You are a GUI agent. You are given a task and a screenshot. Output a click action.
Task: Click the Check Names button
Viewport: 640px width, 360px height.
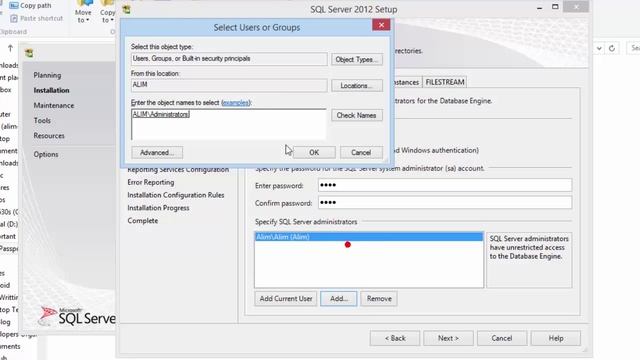click(357, 116)
